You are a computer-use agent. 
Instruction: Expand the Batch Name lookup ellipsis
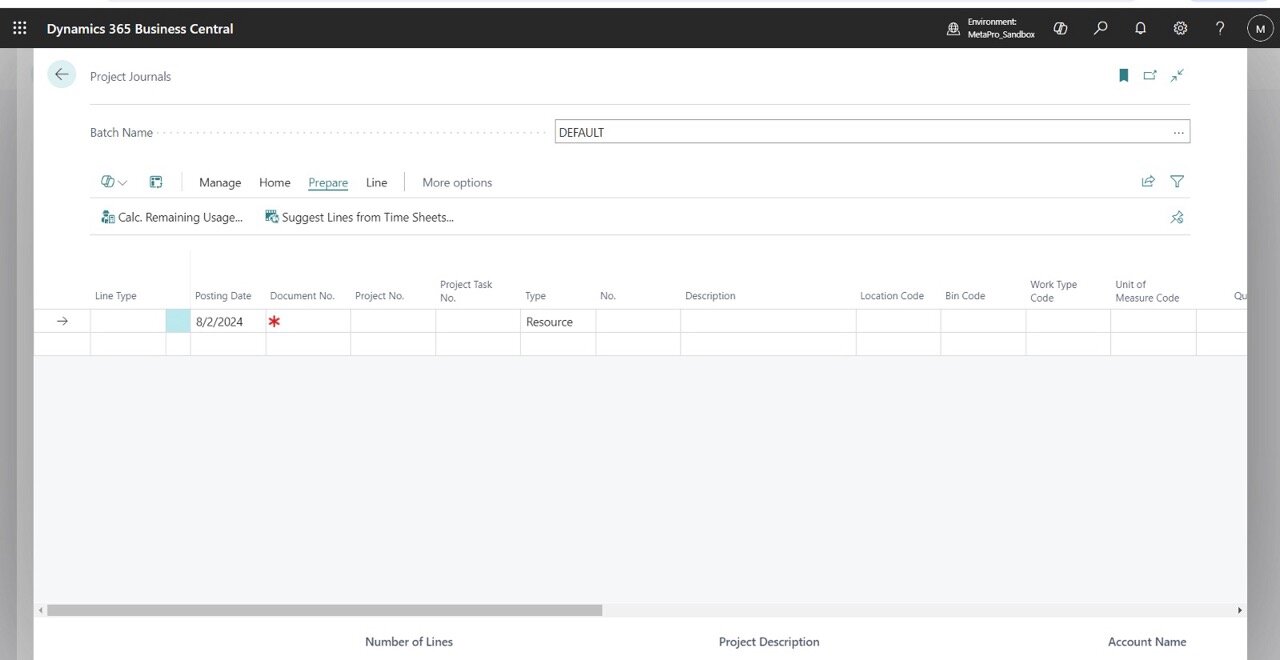1179,132
